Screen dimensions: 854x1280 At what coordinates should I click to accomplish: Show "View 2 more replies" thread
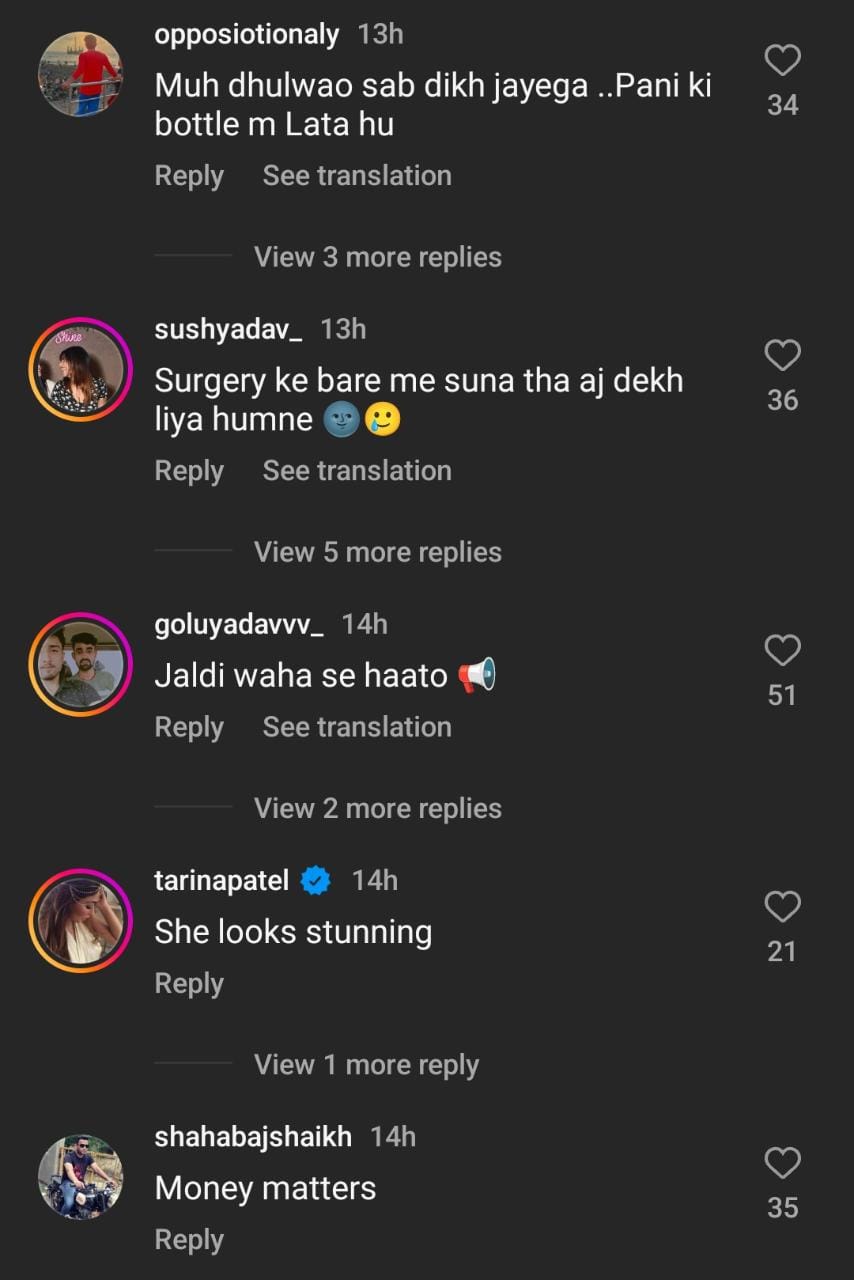click(x=377, y=808)
